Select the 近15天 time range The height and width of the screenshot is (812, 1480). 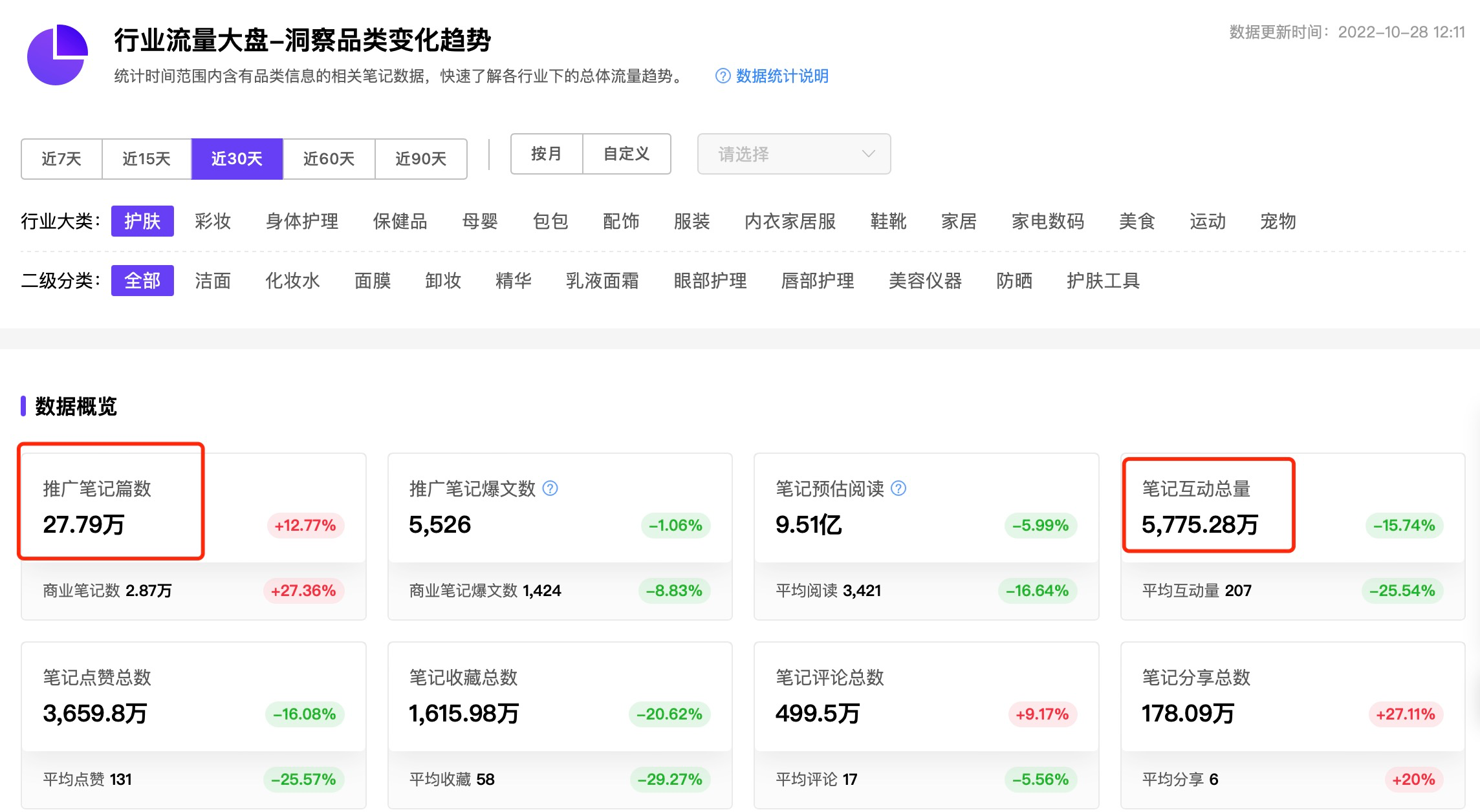(147, 158)
